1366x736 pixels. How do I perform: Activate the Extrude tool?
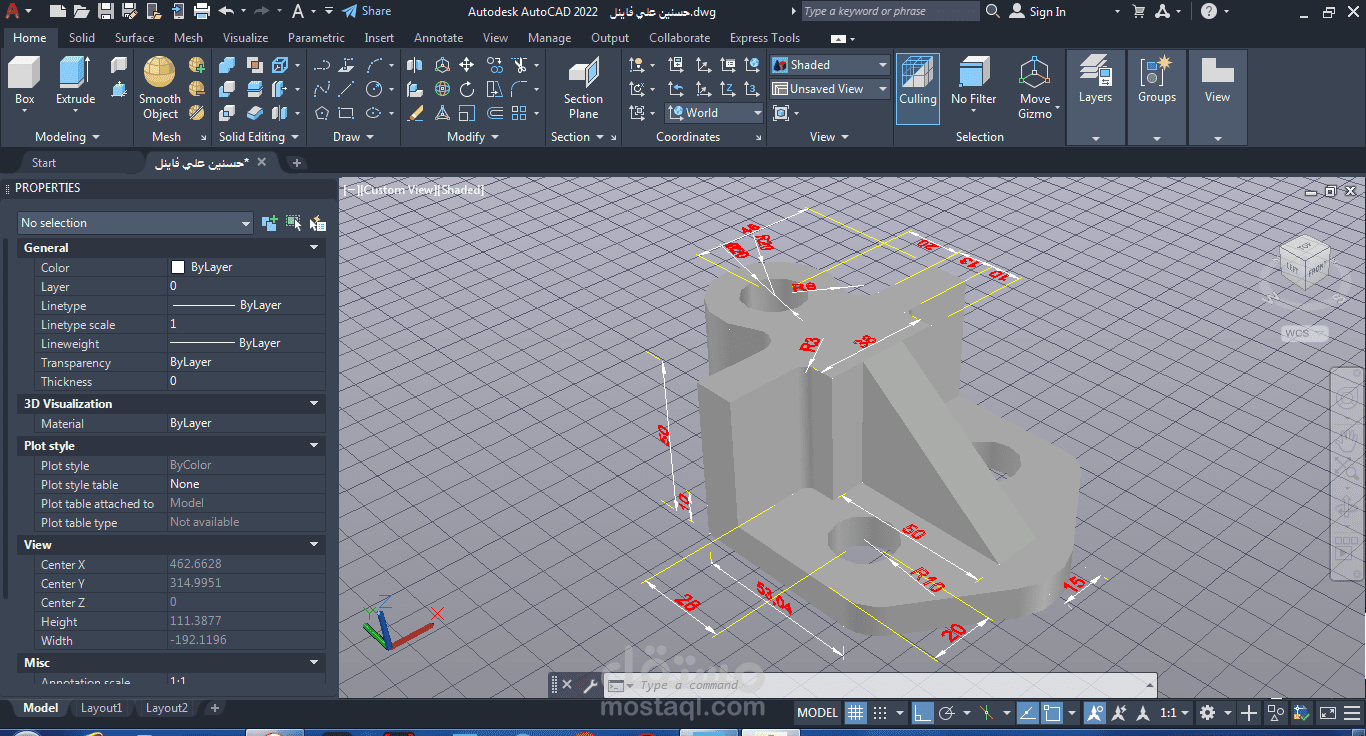coord(75,82)
